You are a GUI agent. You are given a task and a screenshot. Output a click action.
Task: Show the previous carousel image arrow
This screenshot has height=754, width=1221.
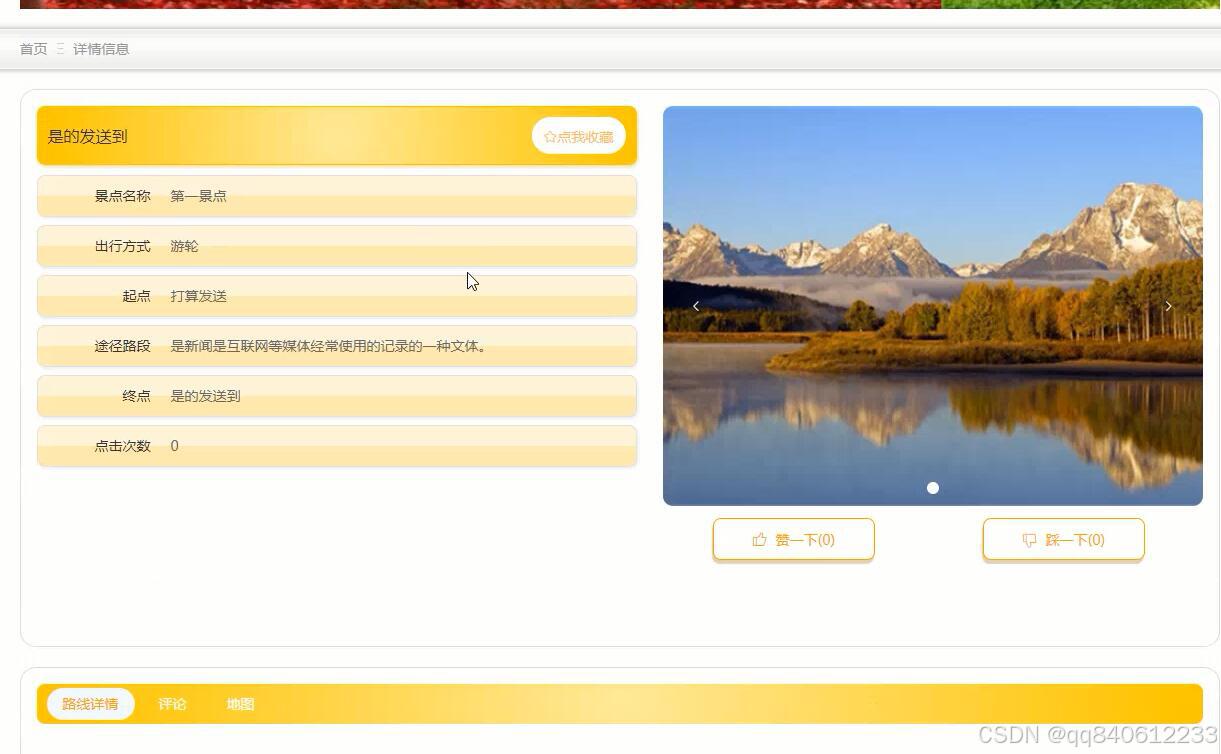pyautogui.click(x=696, y=306)
